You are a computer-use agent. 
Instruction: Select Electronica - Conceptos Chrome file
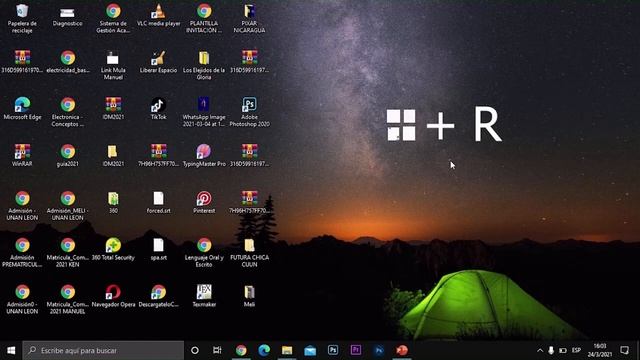pos(68,112)
